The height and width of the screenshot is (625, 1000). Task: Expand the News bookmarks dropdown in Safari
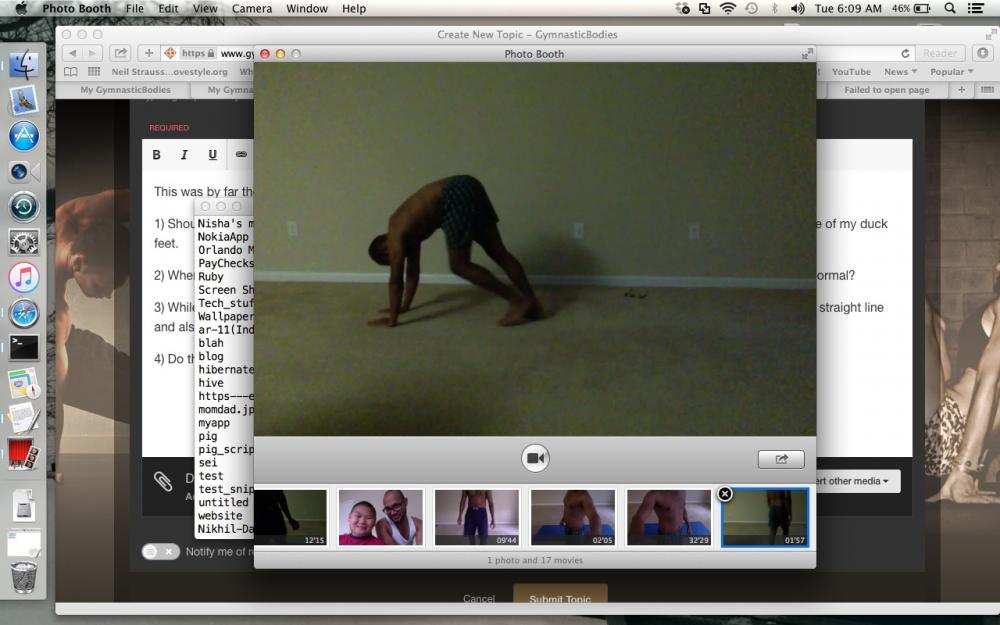pyautogui.click(x=900, y=72)
